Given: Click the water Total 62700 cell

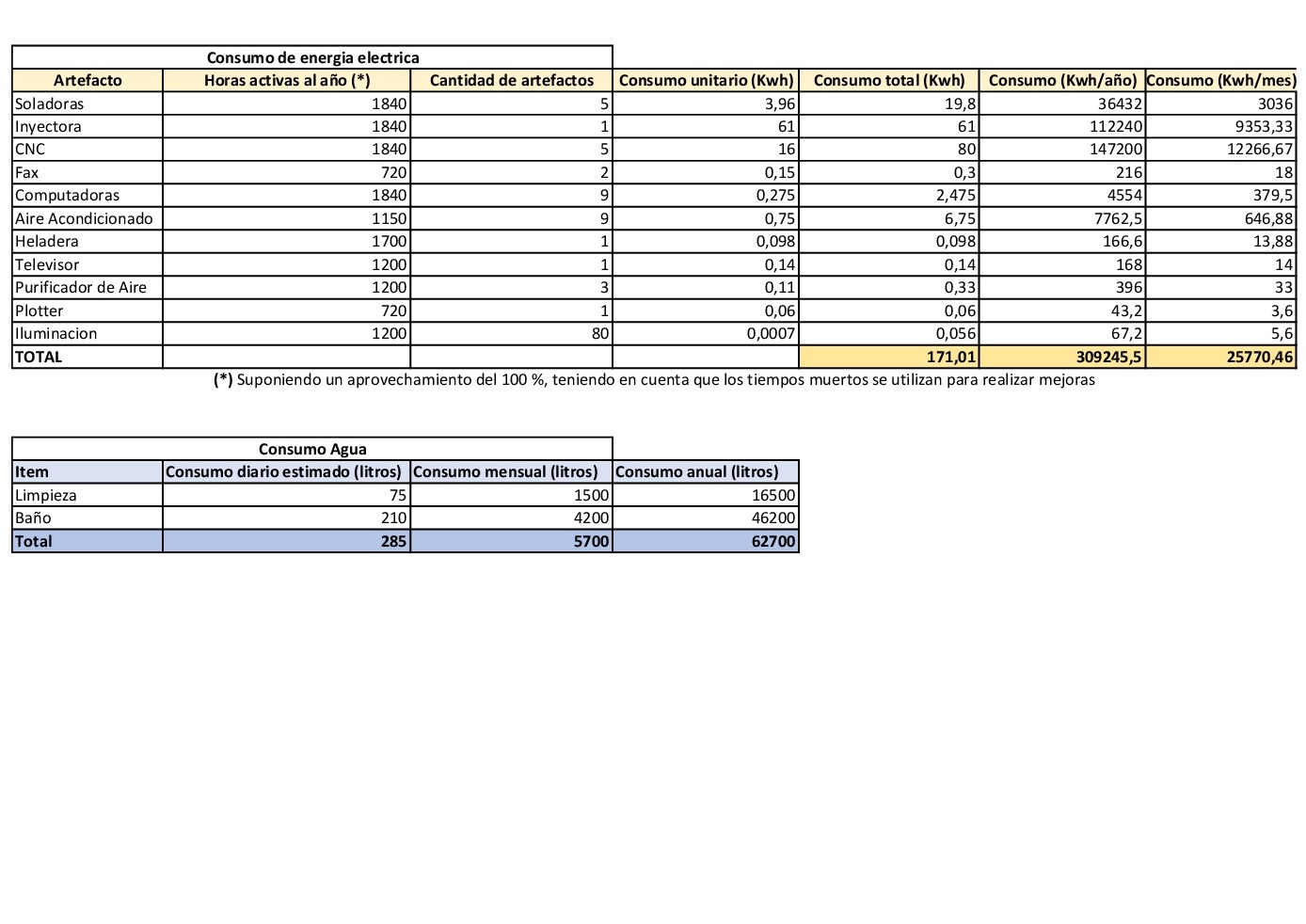Looking at the screenshot, I should click(x=706, y=541).
